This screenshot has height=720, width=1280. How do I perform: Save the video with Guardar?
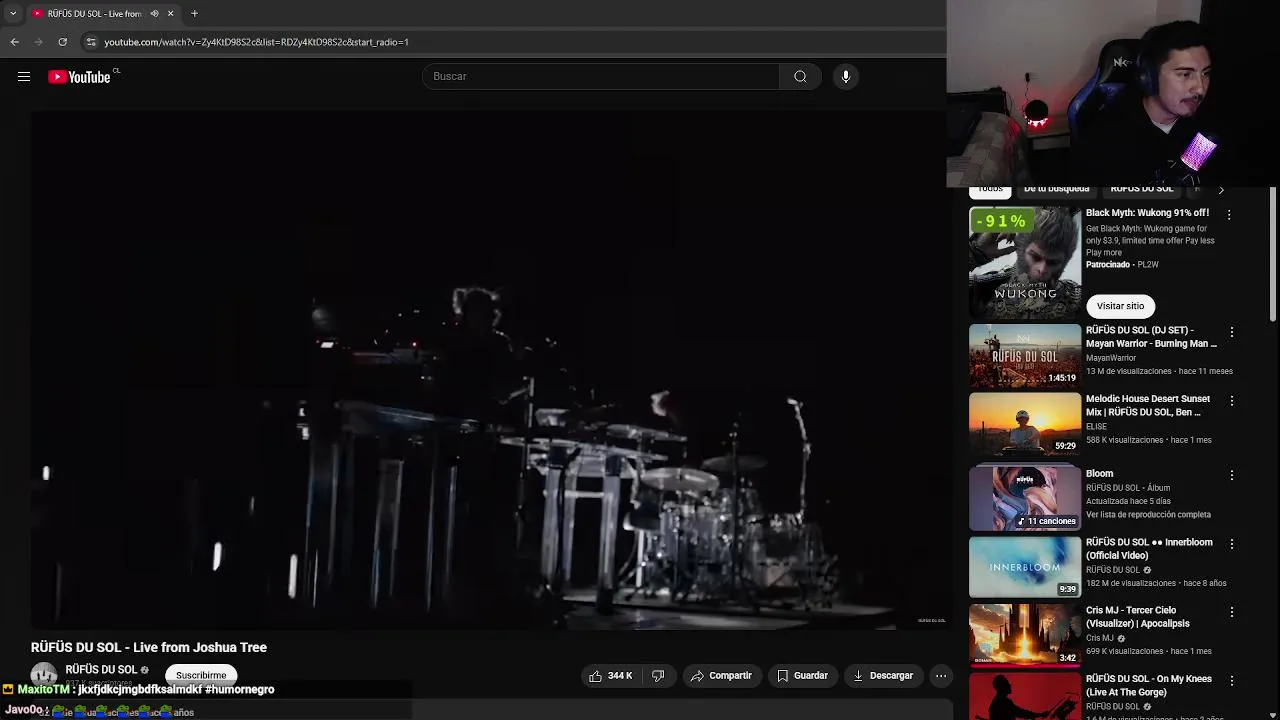tap(802, 676)
